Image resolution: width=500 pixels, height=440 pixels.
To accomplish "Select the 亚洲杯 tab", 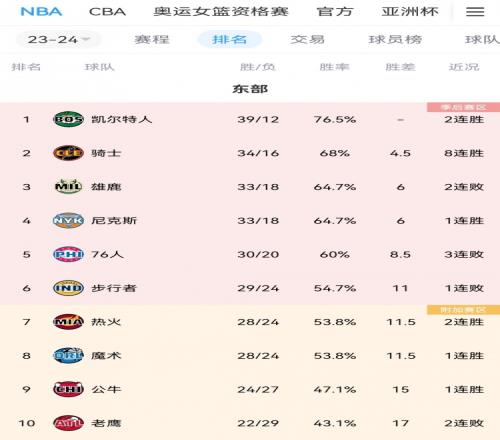I will tap(410, 12).
